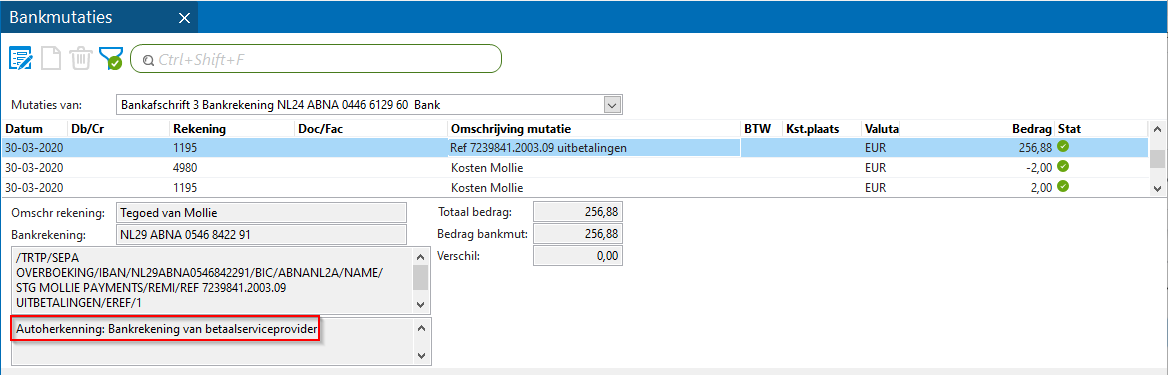Click the green status icon for 2,00 row
The image size is (1168, 375).
[x=1063, y=186]
